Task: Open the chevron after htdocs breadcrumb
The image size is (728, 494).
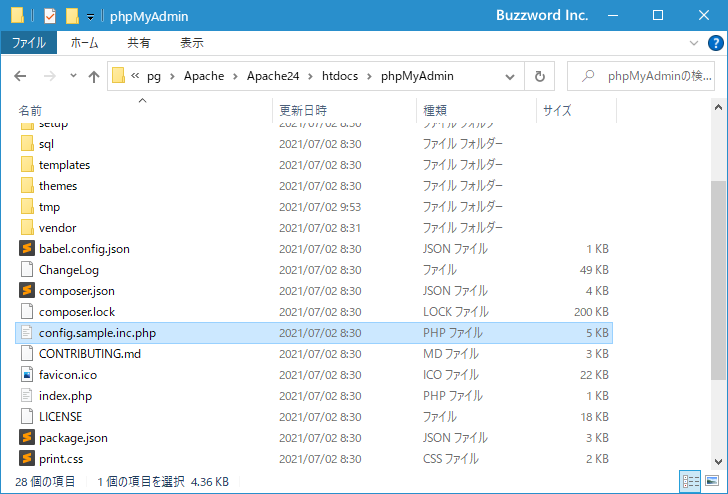Action: coord(369,76)
